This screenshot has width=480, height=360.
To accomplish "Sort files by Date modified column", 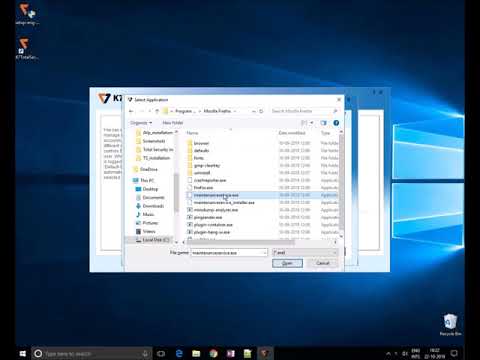I will (292, 133).
